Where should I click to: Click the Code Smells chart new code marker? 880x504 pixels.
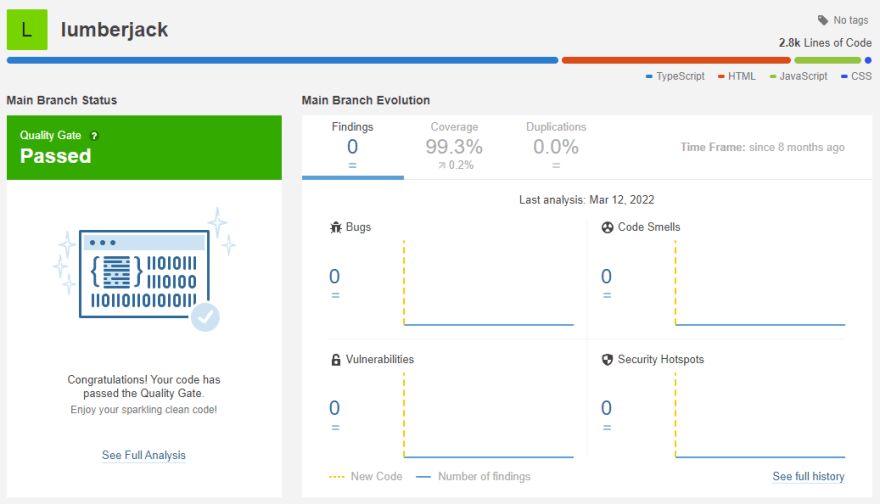(x=676, y=282)
